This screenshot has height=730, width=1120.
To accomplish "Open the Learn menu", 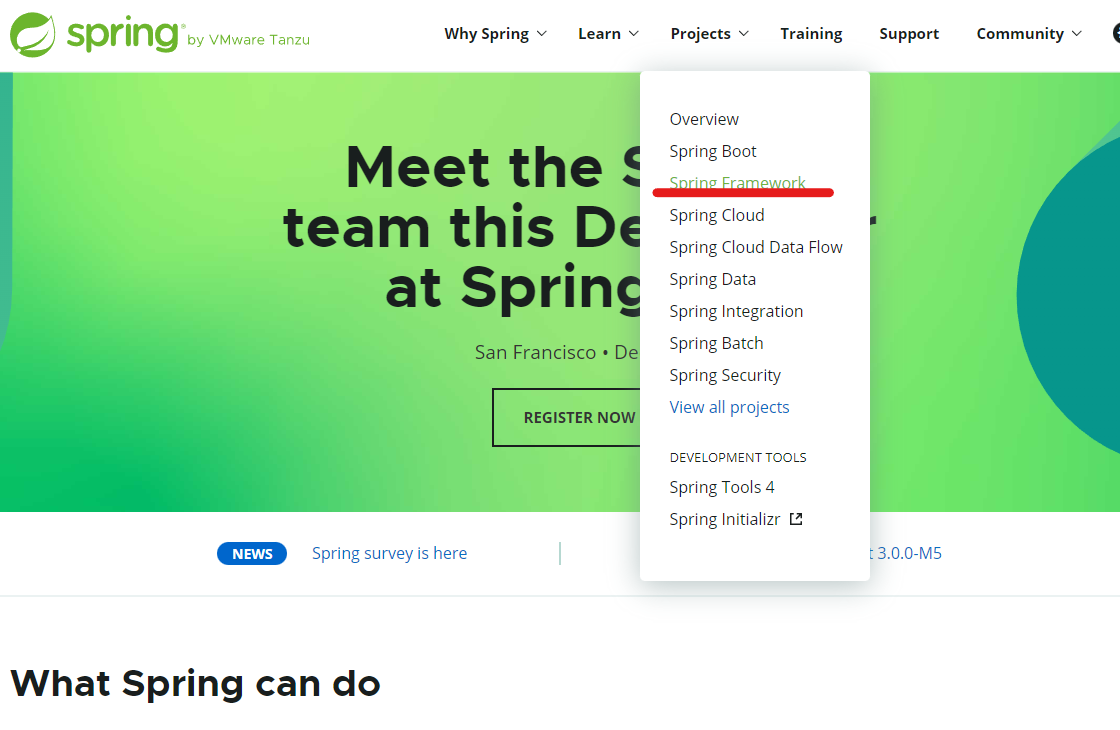I will (x=599, y=34).
